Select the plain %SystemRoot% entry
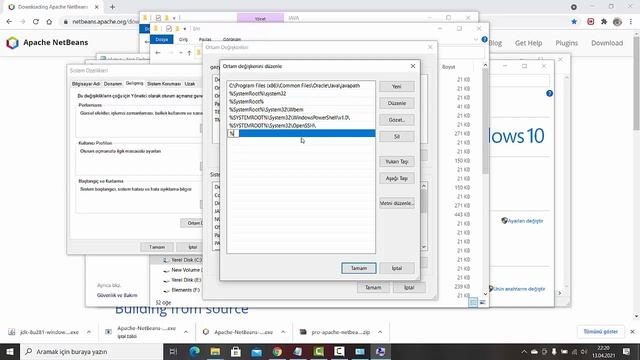The width and height of the screenshot is (640, 360). tap(301, 102)
